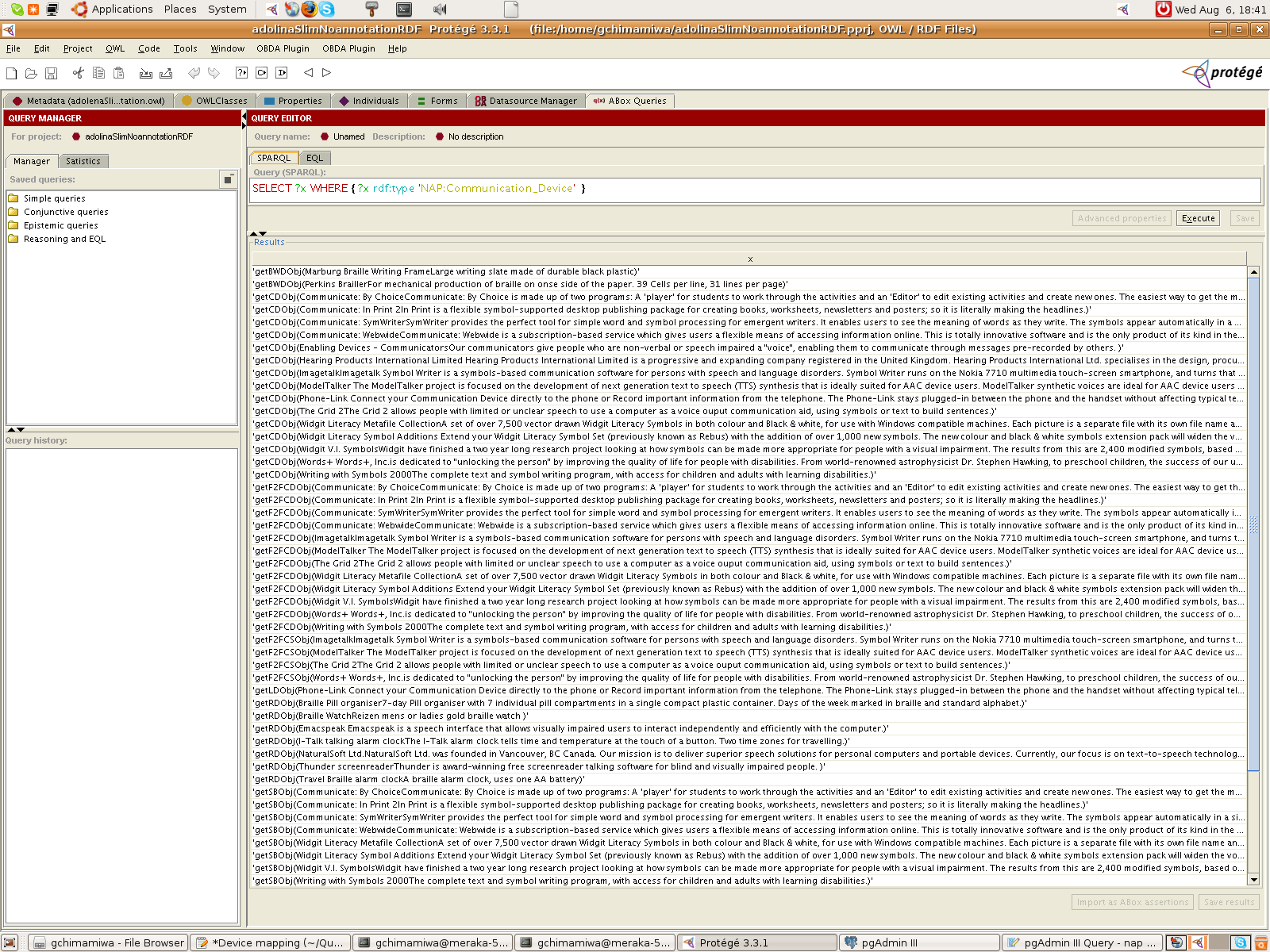This screenshot has height=952, width=1270.
Task: Open a project via the folder toolbar icon
Action: click(31, 73)
